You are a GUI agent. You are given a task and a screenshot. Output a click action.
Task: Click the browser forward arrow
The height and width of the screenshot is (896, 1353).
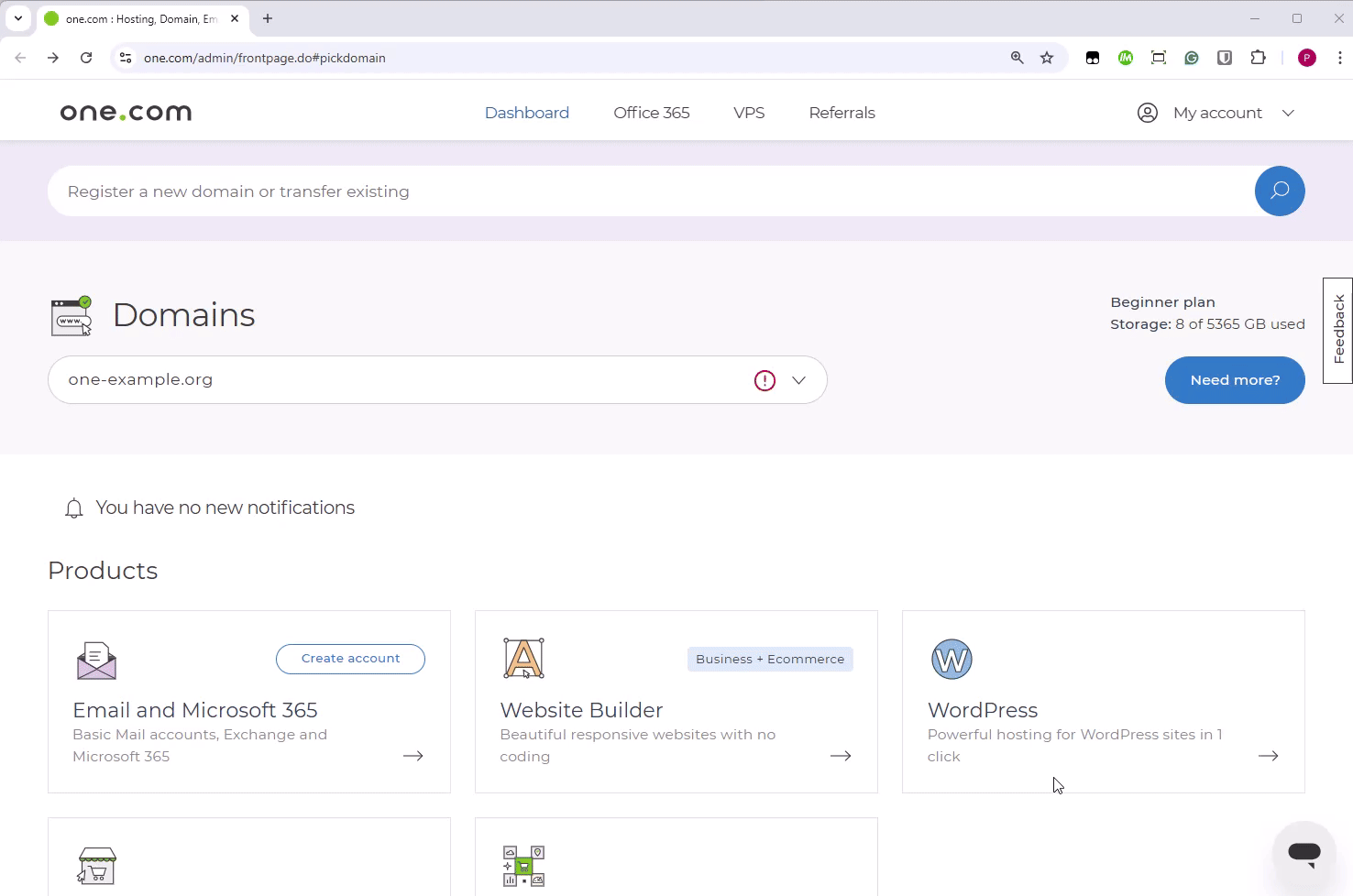pyautogui.click(x=53, y=58)
